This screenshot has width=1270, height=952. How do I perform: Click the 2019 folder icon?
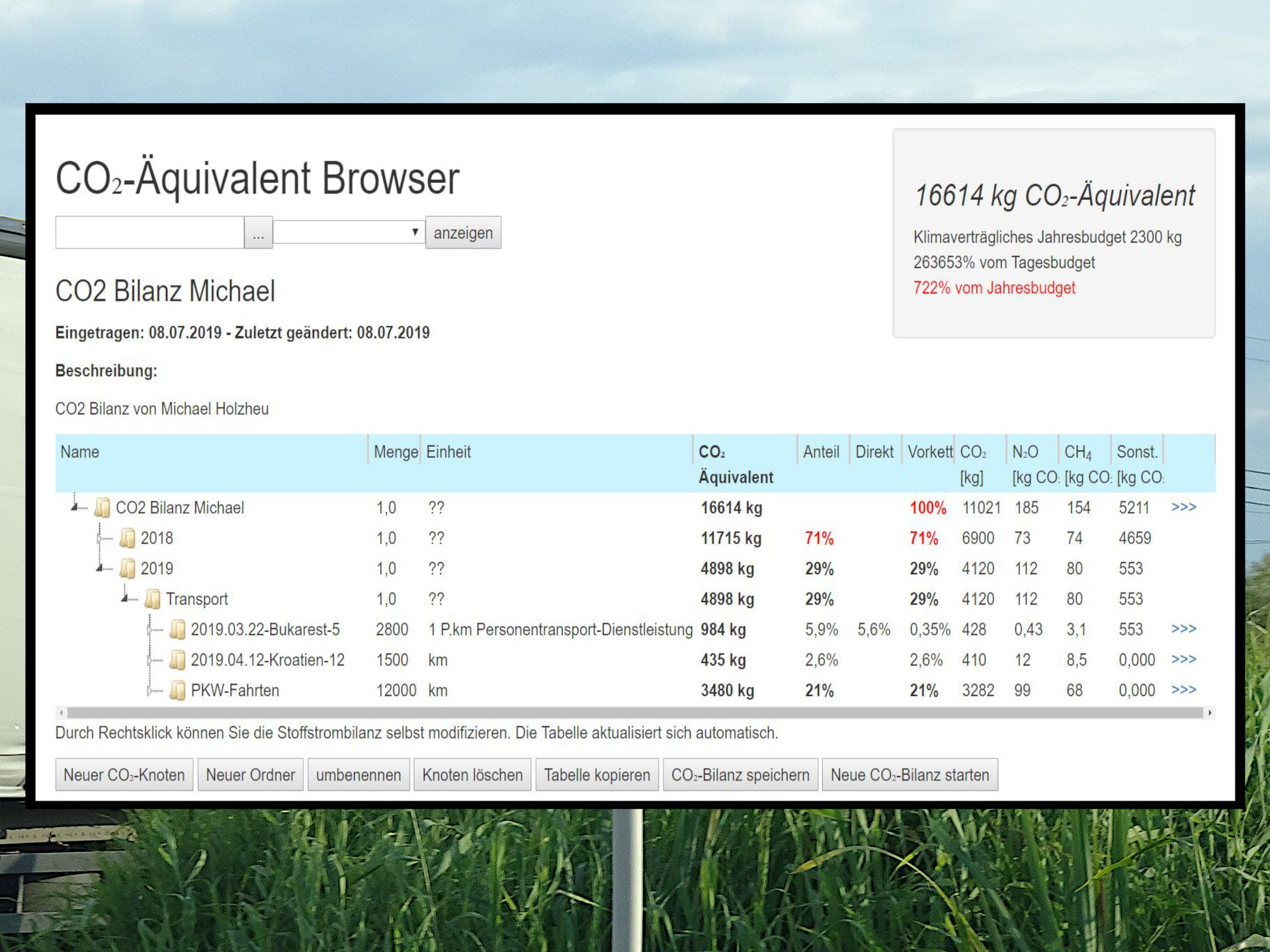128,569
